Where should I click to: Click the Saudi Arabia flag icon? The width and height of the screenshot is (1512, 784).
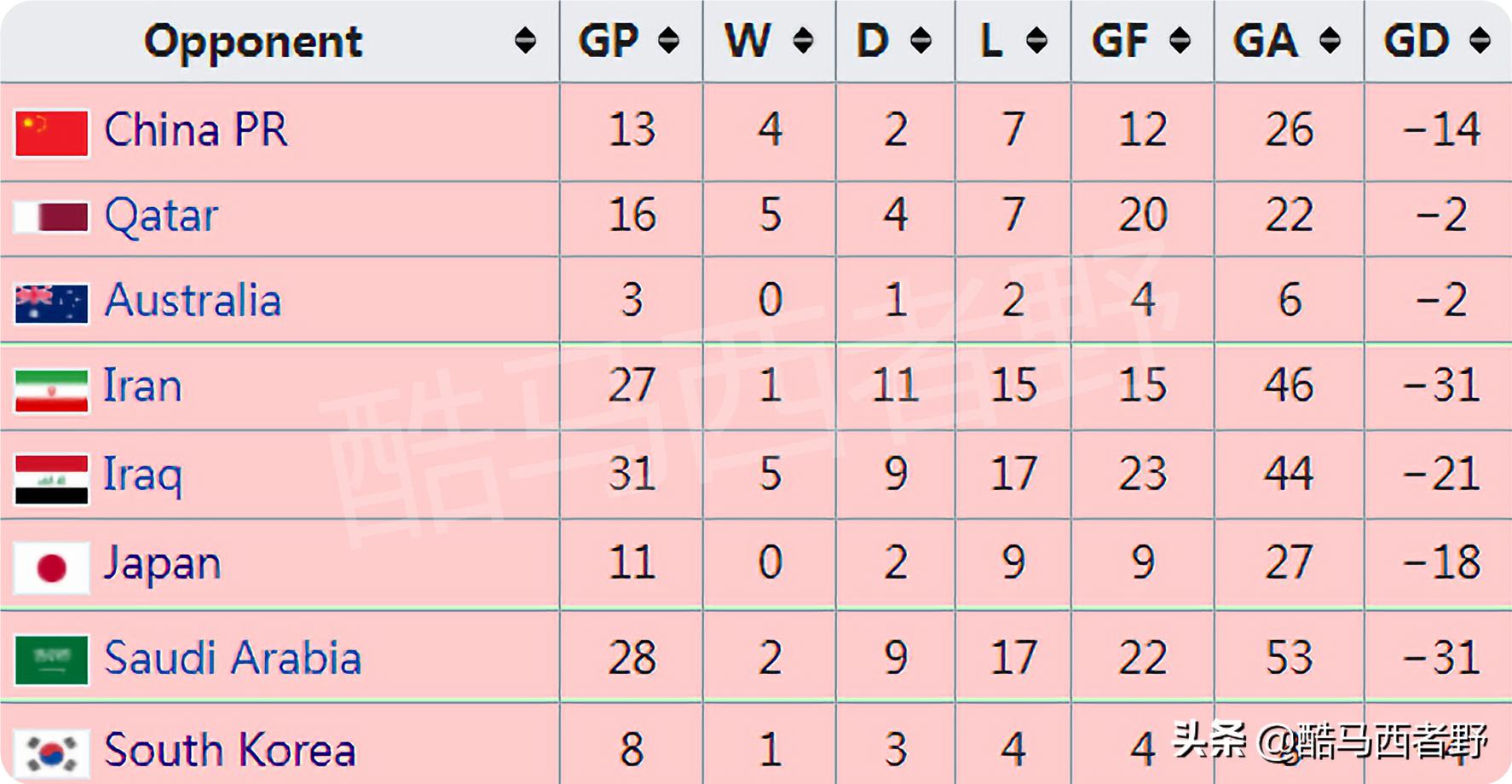tap(51, 660)
